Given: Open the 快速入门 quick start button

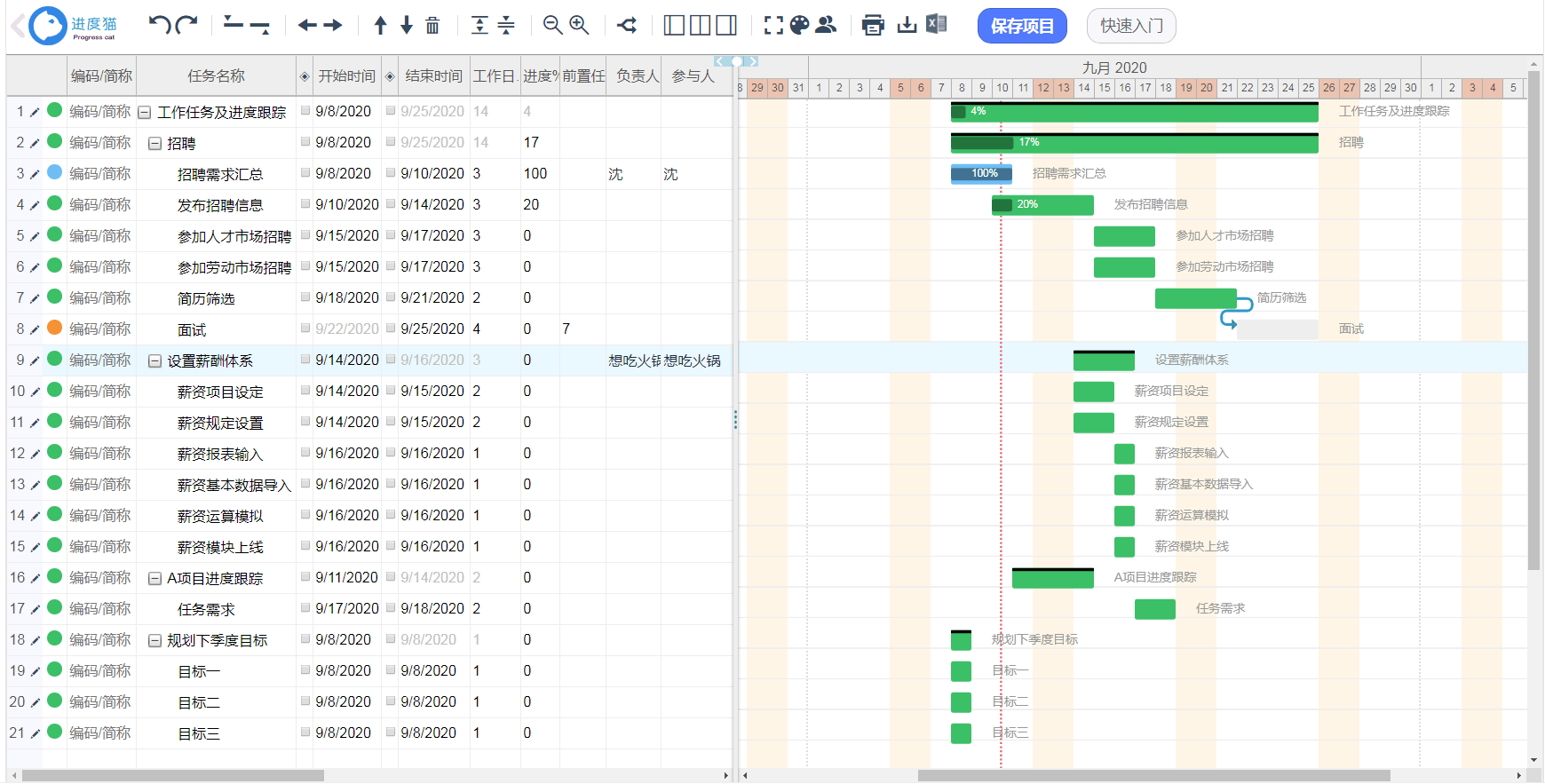Looking at the screenshot, I should (x=1131, y=26).
